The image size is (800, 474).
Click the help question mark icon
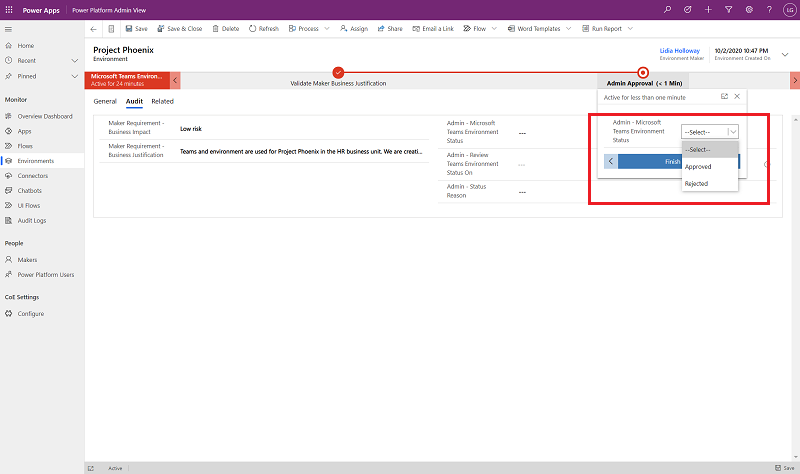click(x=769, y=9)
